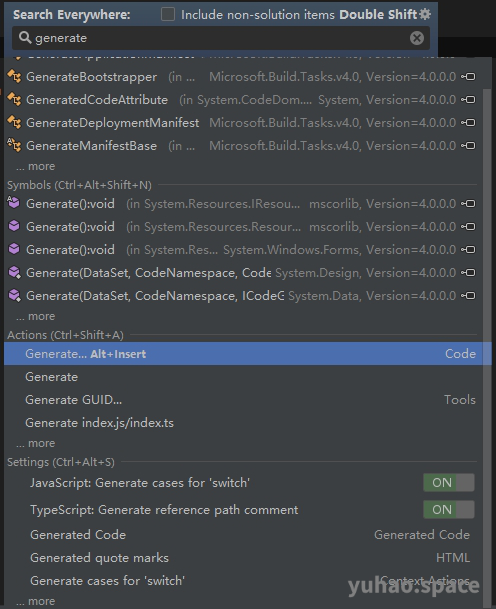Enable Include non-solution items checkbox

[168, 14]
